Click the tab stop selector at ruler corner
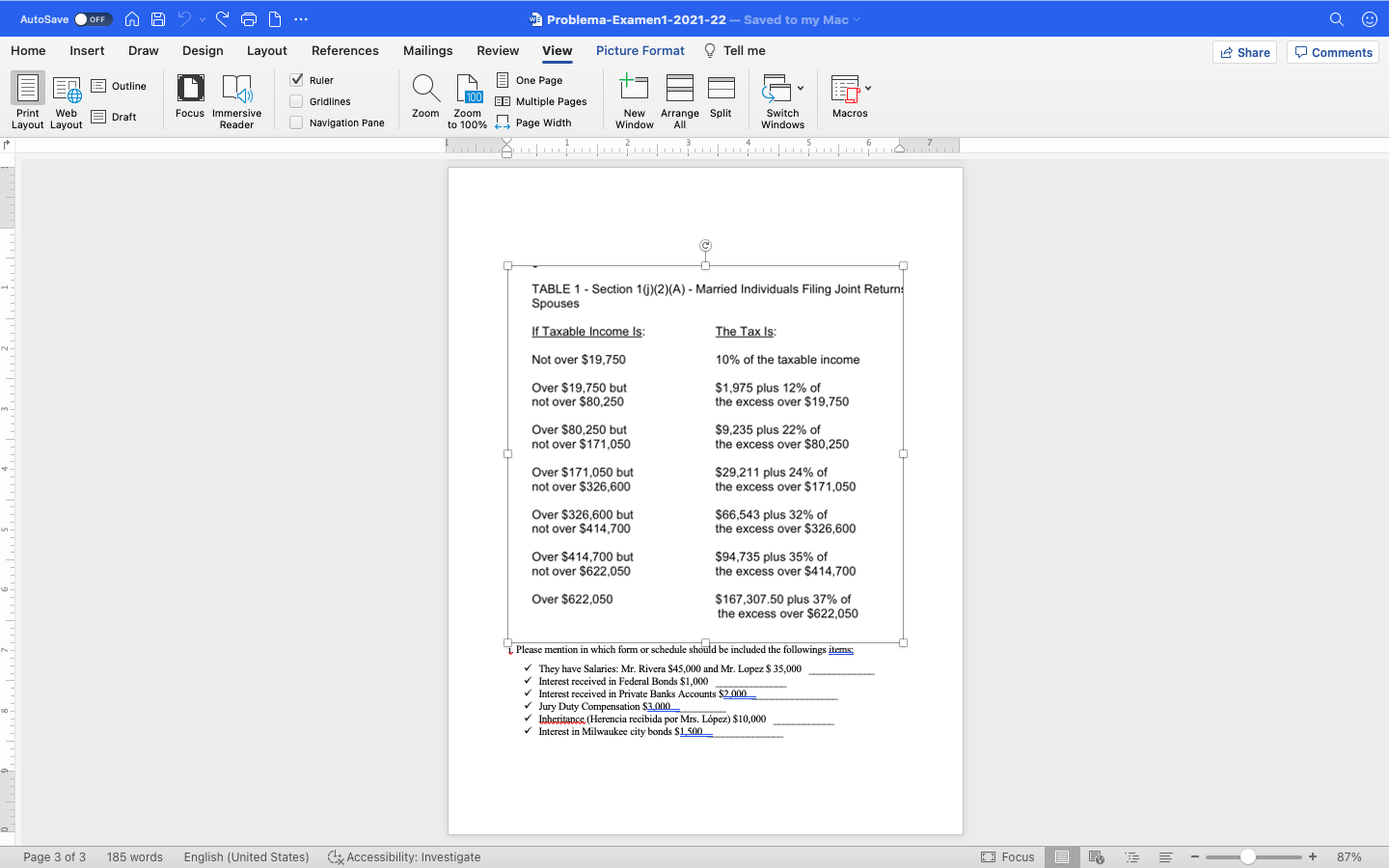The image size is (1389, 868). tap(7, 145)
